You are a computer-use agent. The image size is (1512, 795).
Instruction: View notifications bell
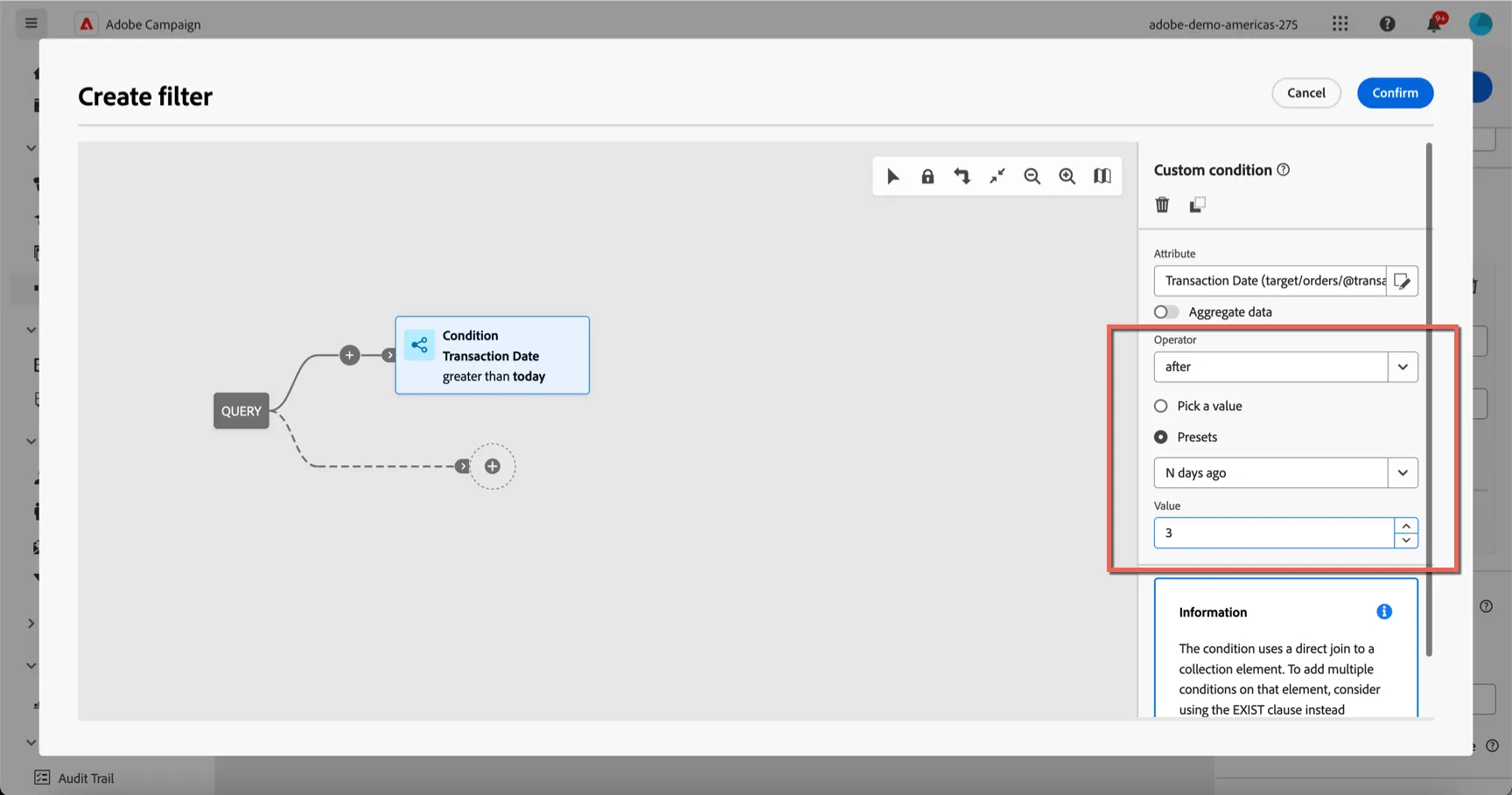[1434, 24]
